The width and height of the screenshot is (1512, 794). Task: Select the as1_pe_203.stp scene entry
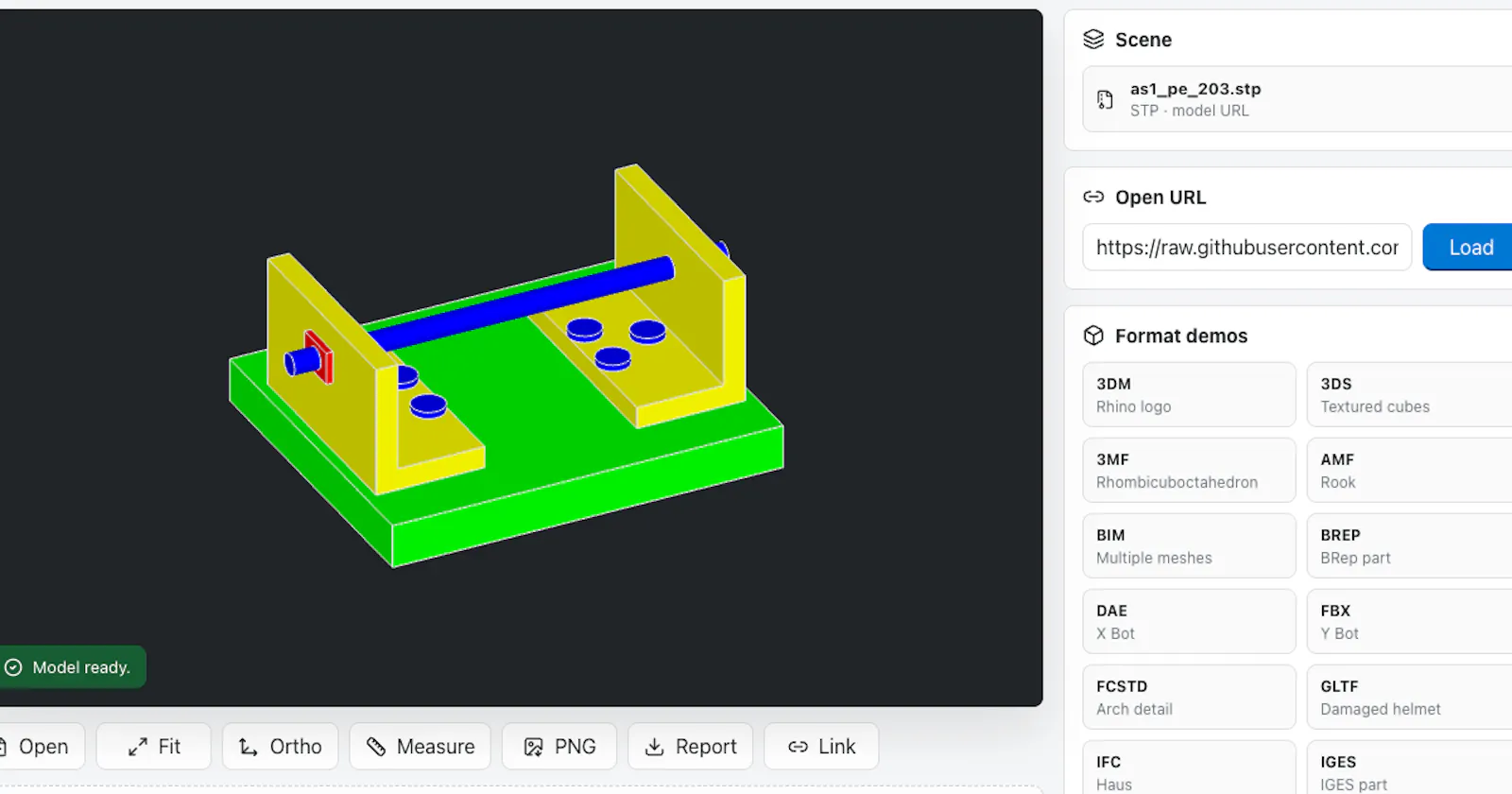1297,99
